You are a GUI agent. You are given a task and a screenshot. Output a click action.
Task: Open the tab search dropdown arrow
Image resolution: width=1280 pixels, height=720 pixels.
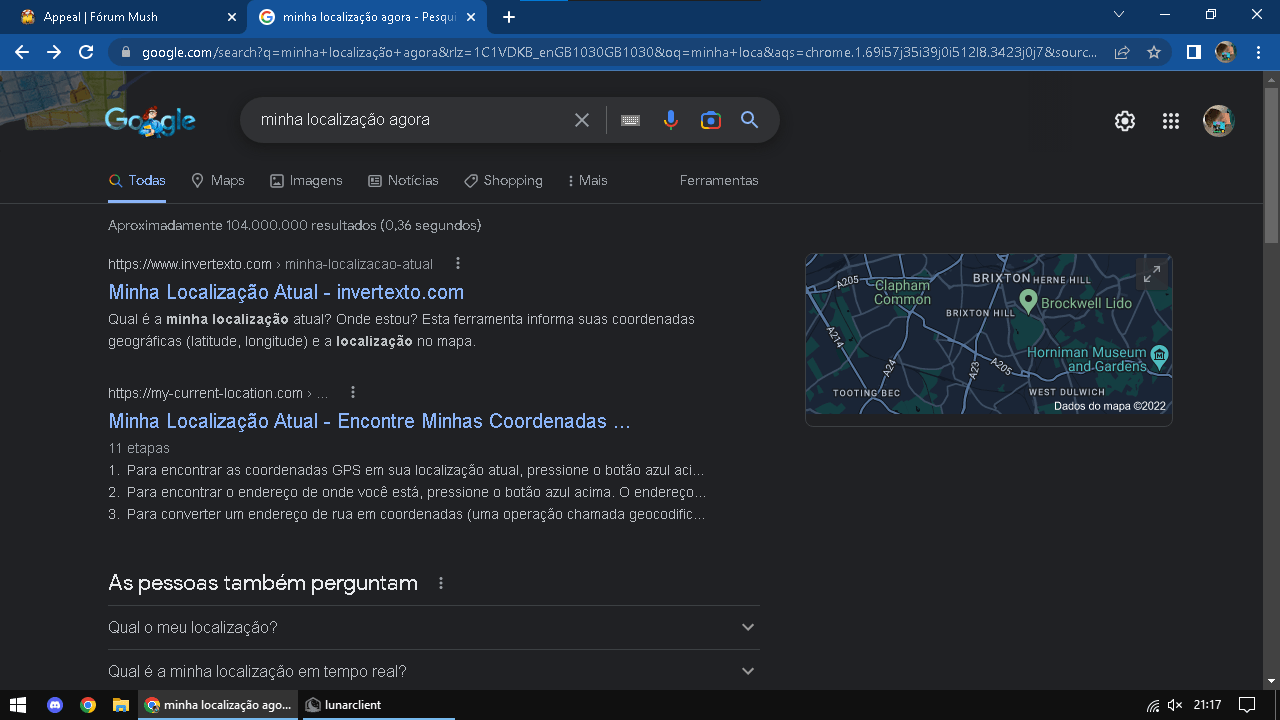pos(1119,15)
